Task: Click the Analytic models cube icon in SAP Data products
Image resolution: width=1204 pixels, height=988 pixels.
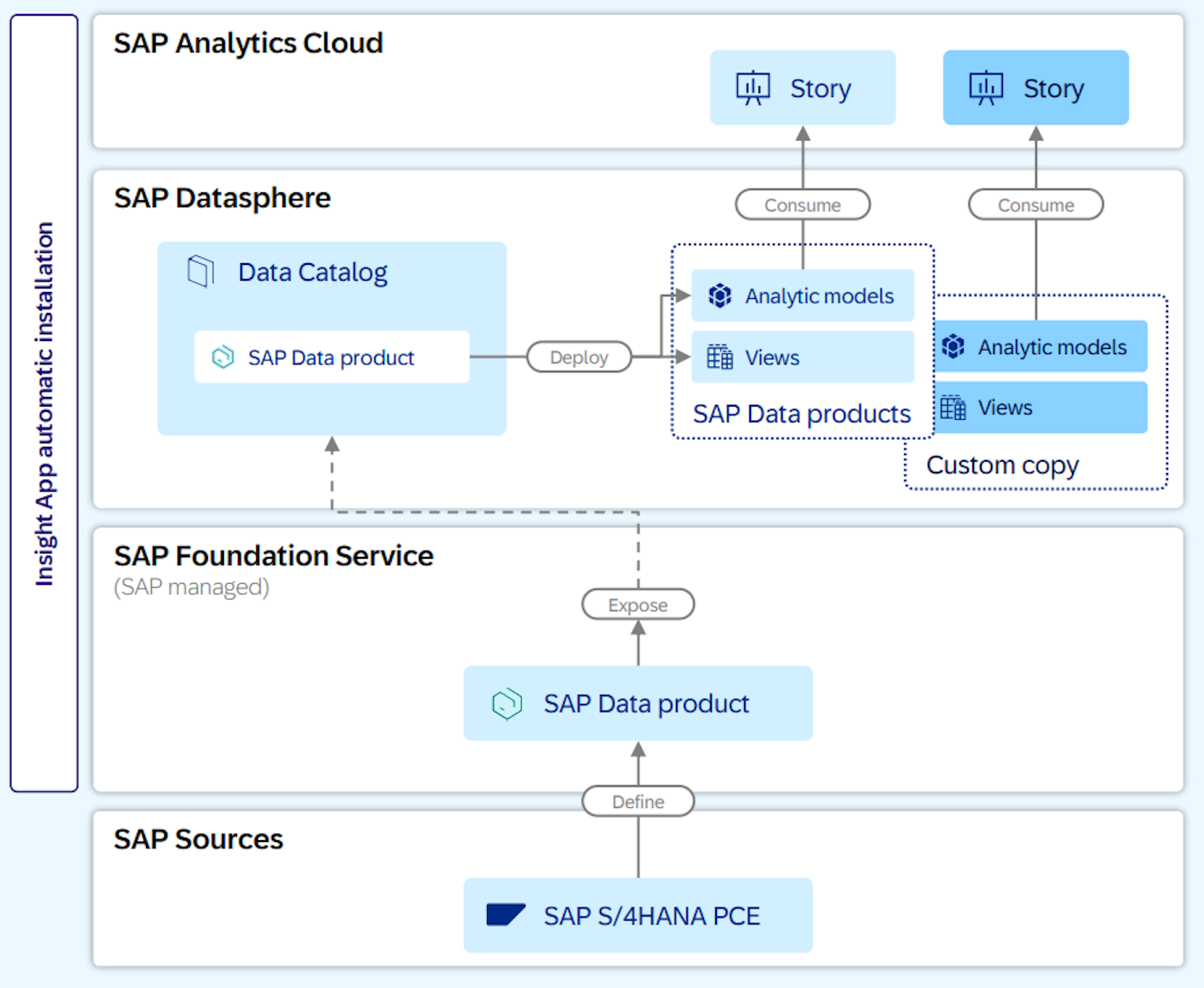Action: (720, 296)
